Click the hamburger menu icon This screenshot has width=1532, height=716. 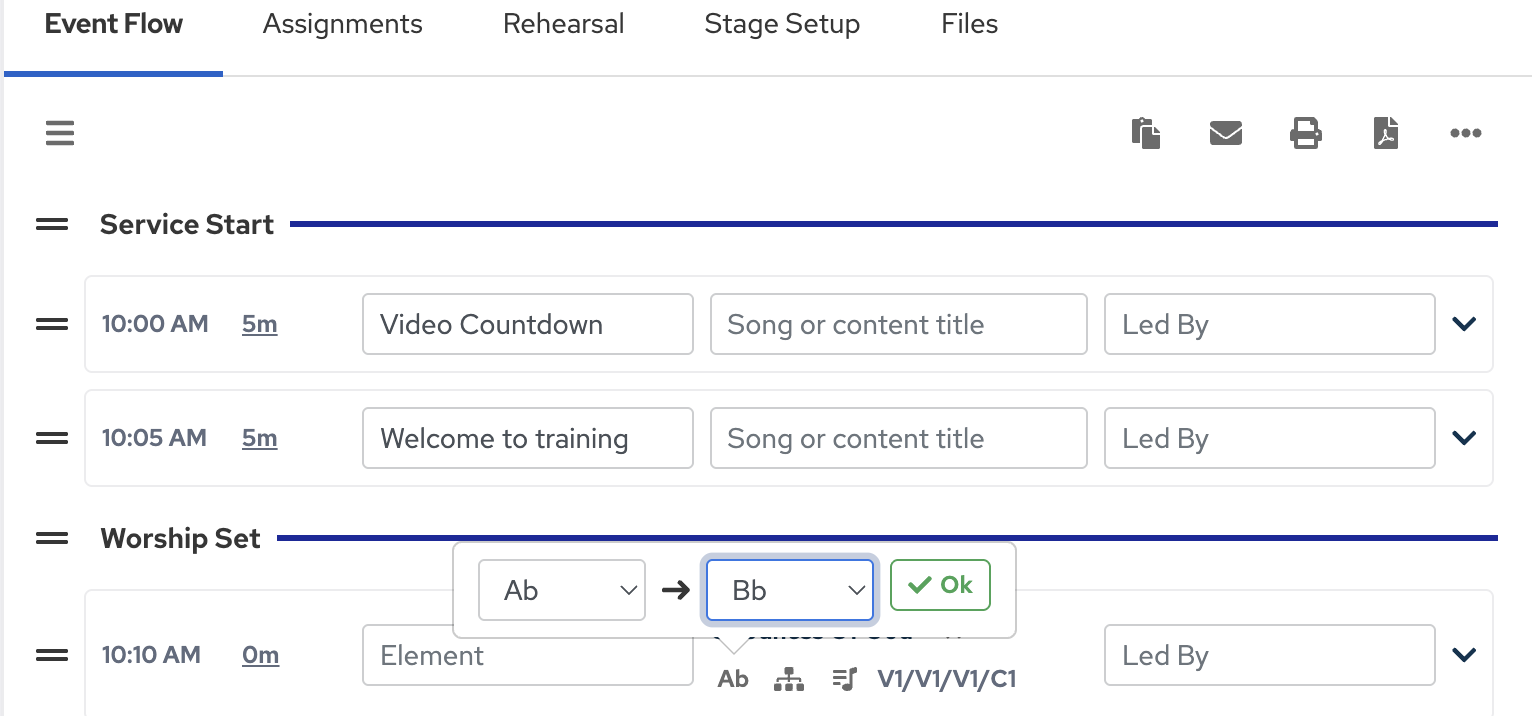click(60, 133)
